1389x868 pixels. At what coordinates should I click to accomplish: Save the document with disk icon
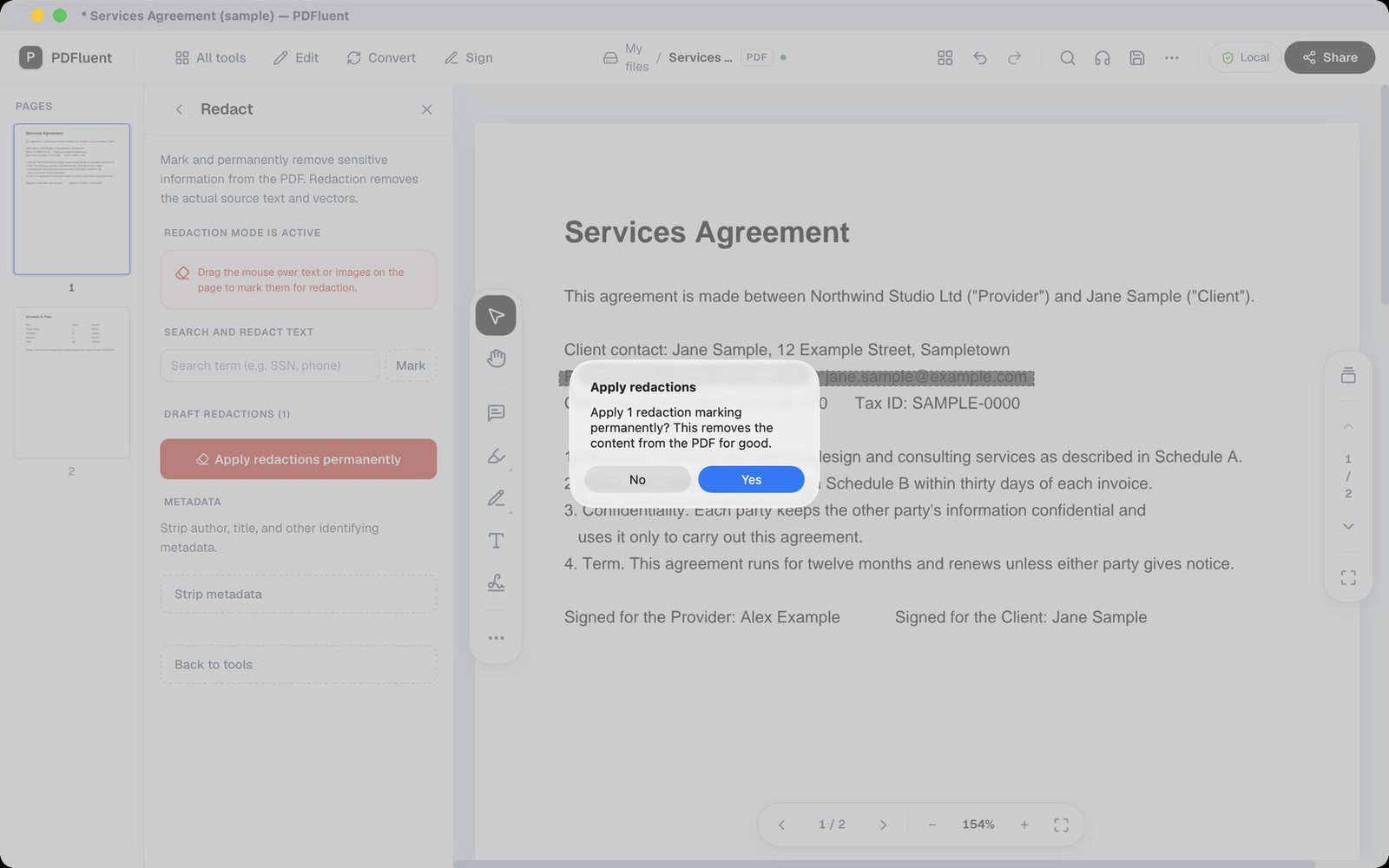click(1137, 57)
